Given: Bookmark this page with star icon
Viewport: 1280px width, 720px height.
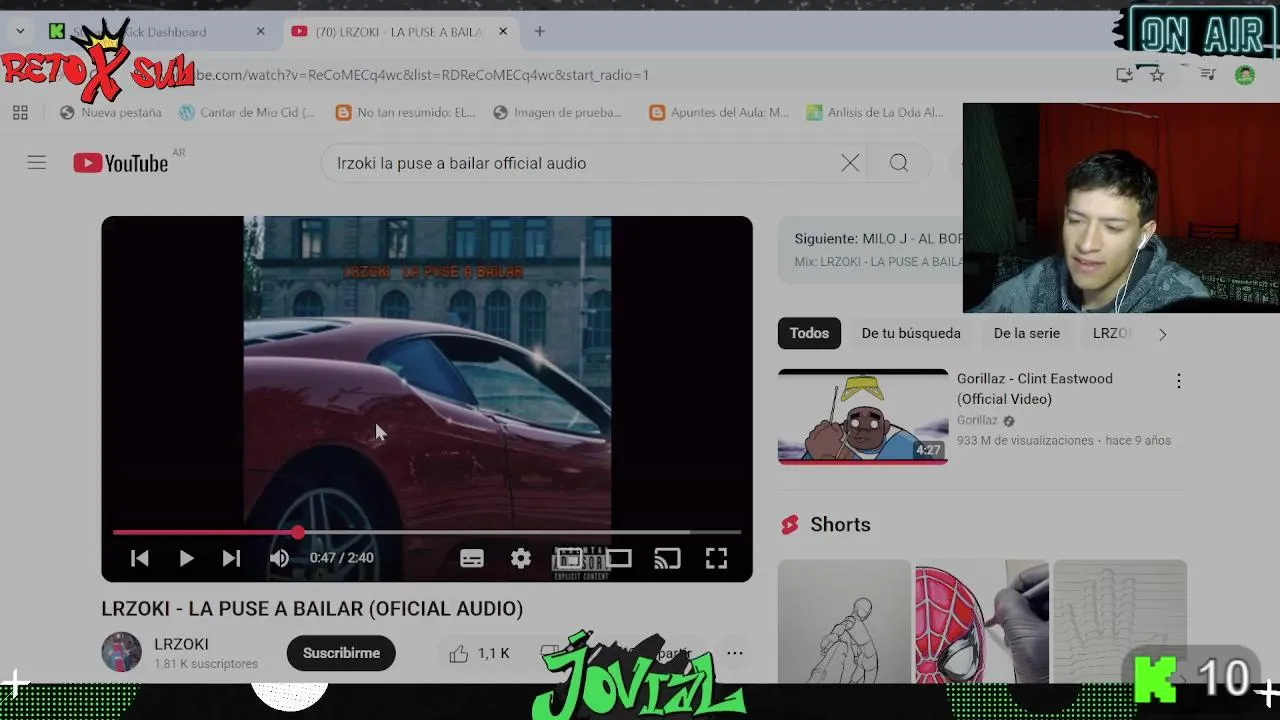Looking at the screenshot, I should pos(1157,75).
